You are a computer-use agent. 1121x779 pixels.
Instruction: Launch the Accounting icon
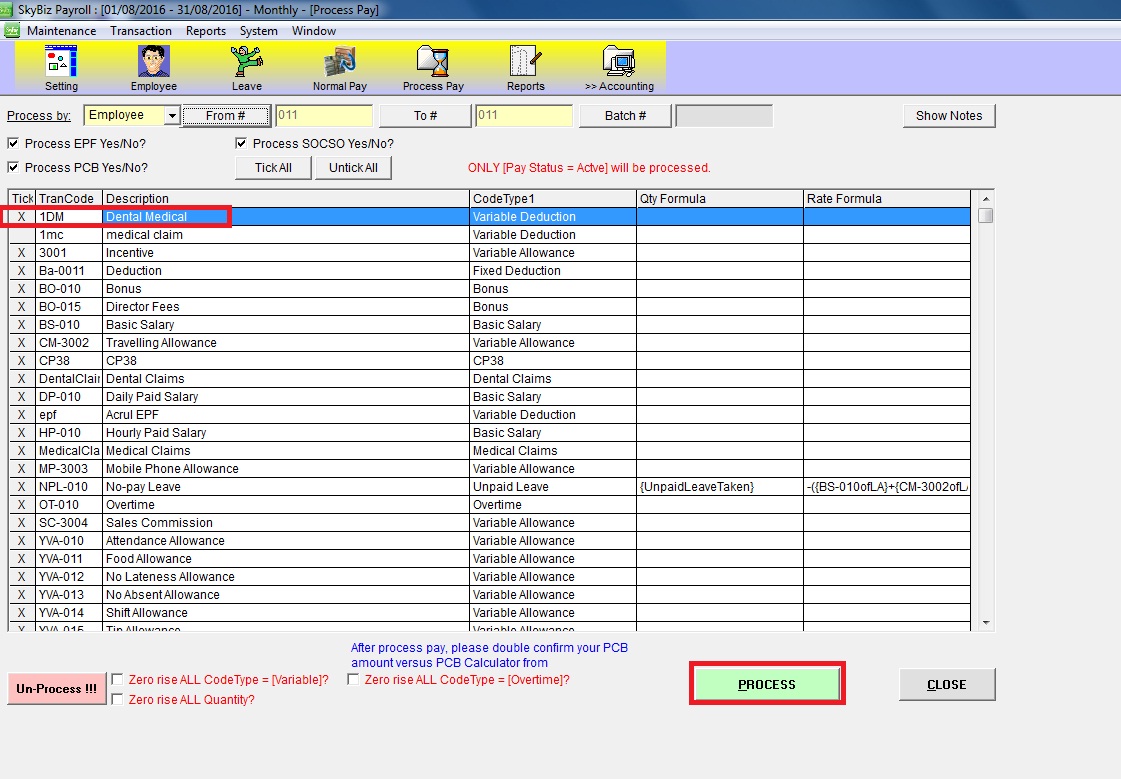point(619,62)
